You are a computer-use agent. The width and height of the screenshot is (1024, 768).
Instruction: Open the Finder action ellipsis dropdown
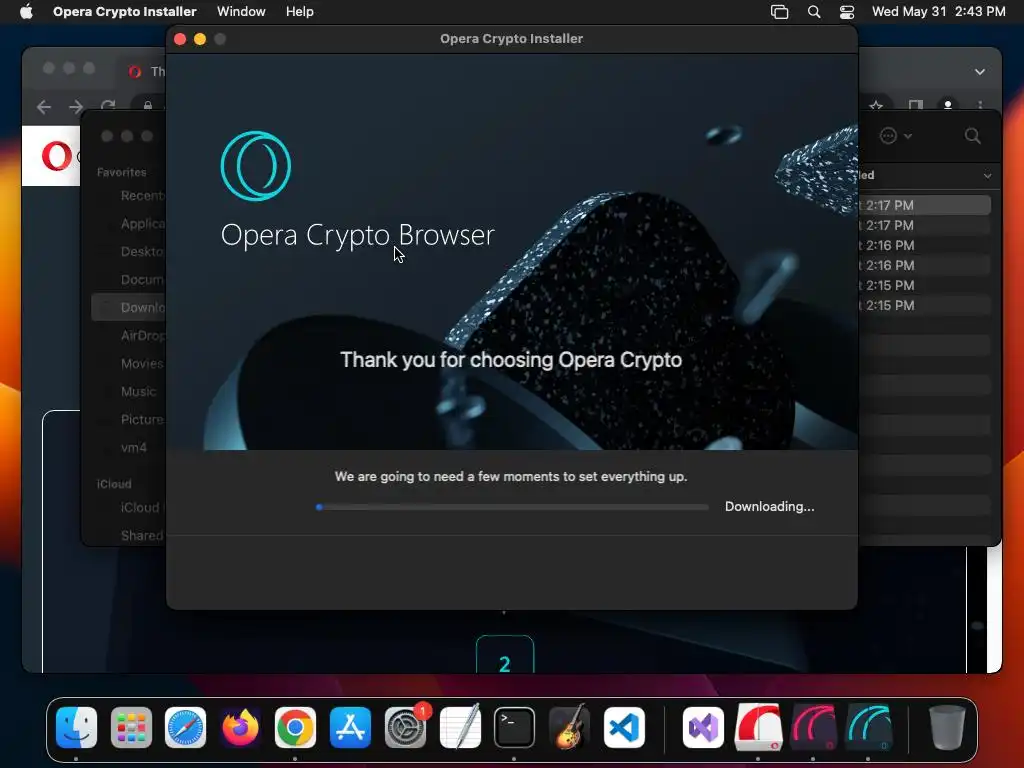(x=895, y=136)
